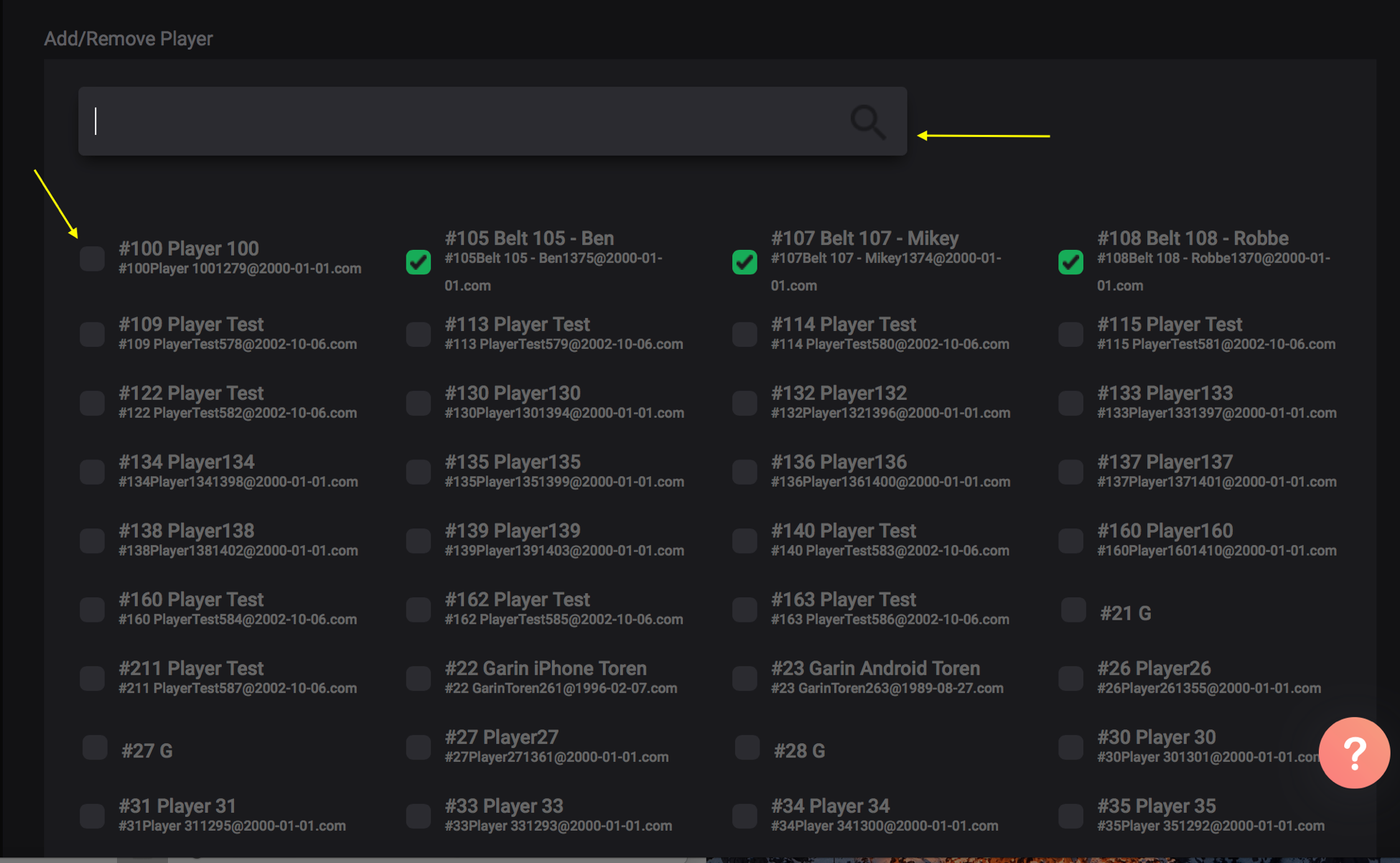Enable the #130 Player130 checkbox
The image size is (1400, 863).
(419, 403)
